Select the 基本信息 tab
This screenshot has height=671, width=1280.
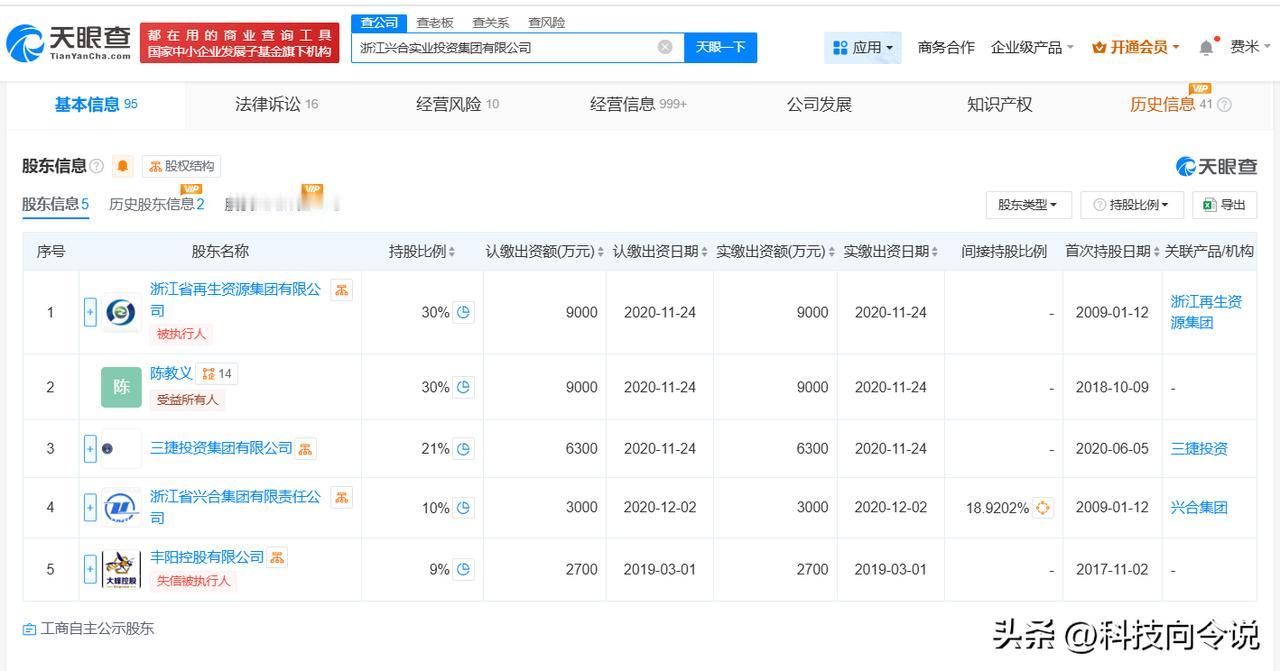96,104
